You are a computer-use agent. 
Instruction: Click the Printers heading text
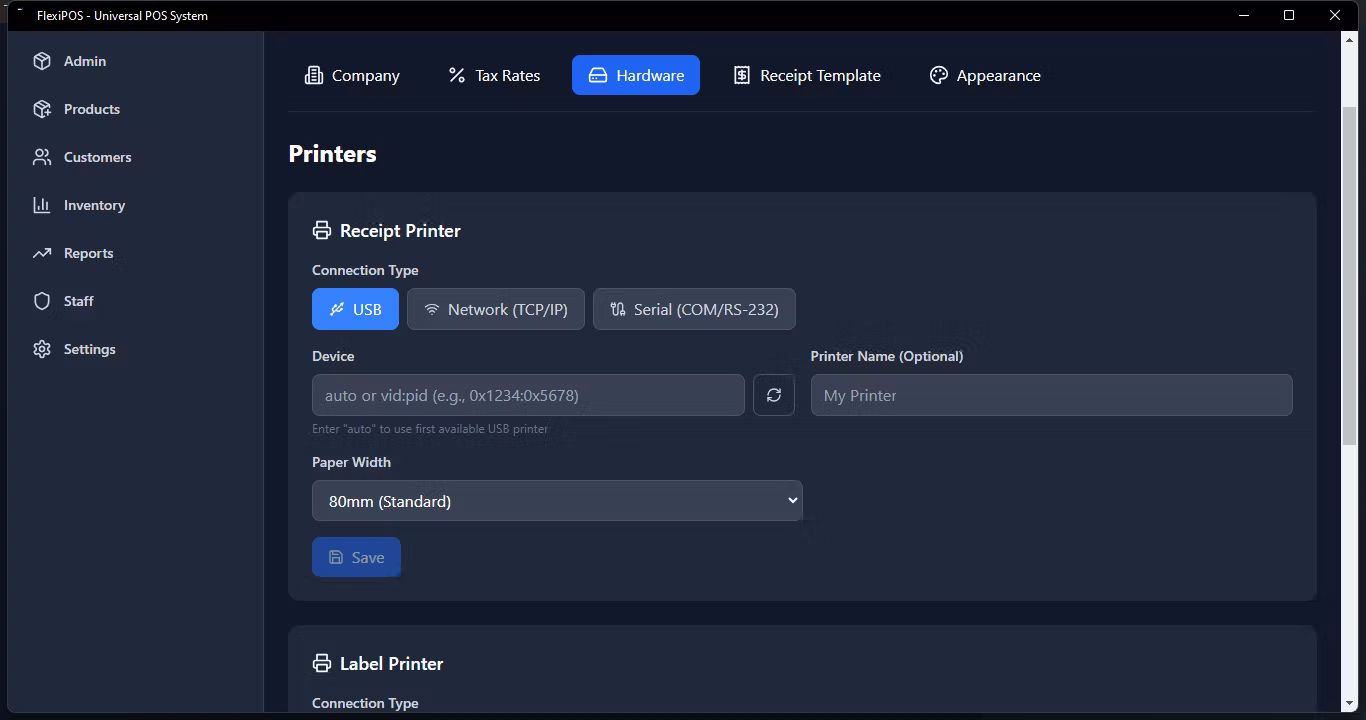[333, 154]
